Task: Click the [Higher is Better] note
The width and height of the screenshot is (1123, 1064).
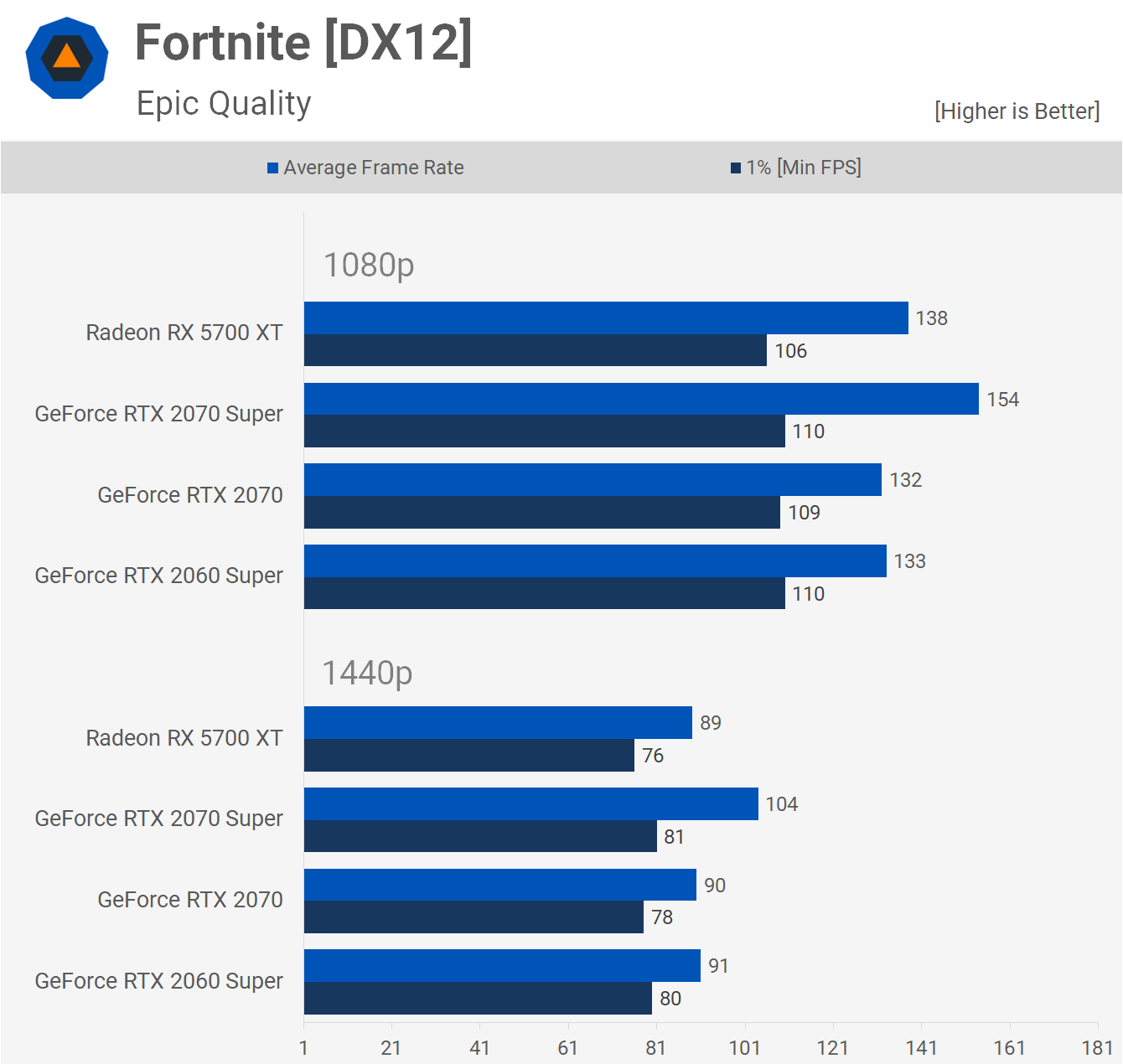Action: [x=1017, y=111]
